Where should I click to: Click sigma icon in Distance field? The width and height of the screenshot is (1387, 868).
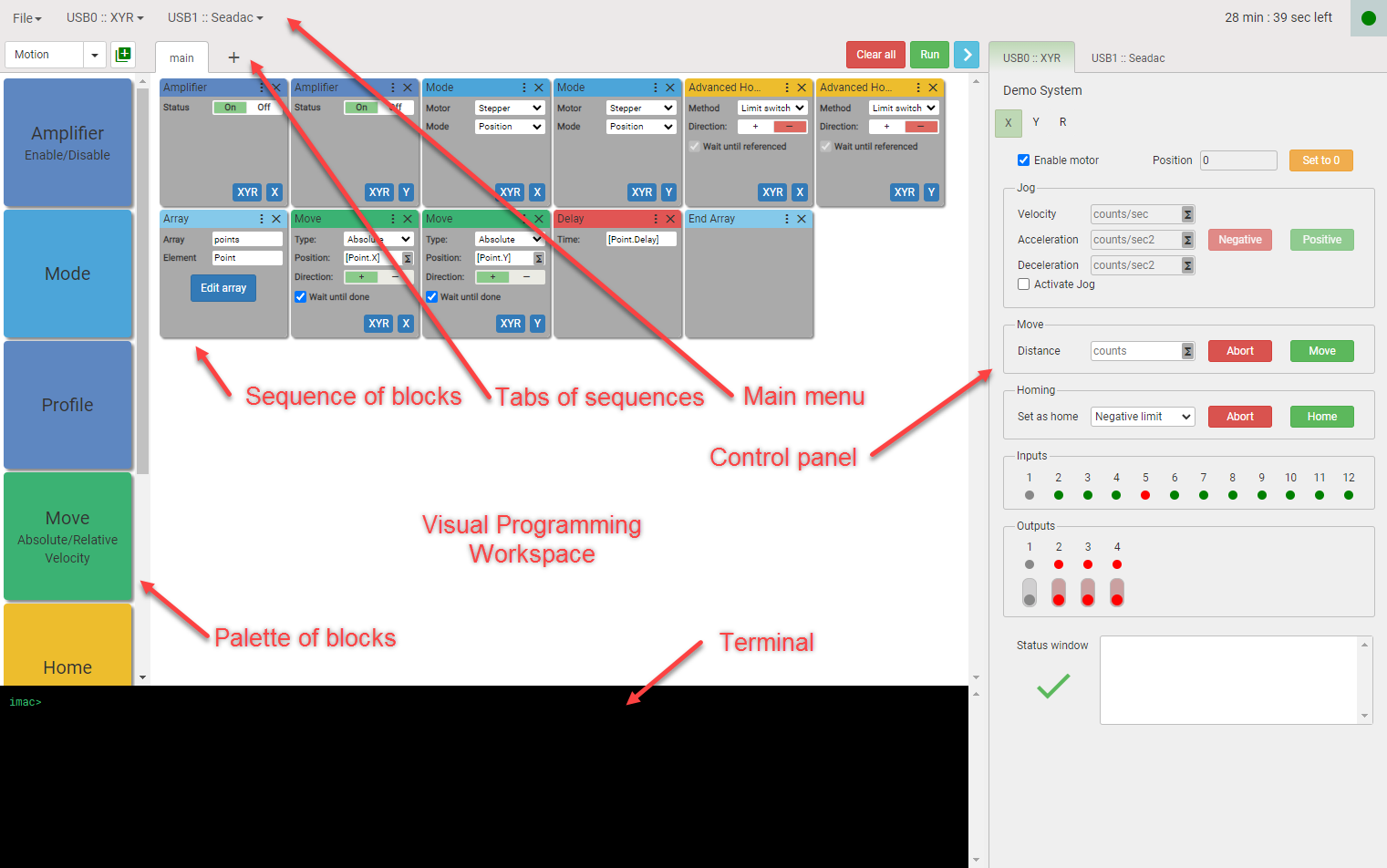coord(1187,351)
